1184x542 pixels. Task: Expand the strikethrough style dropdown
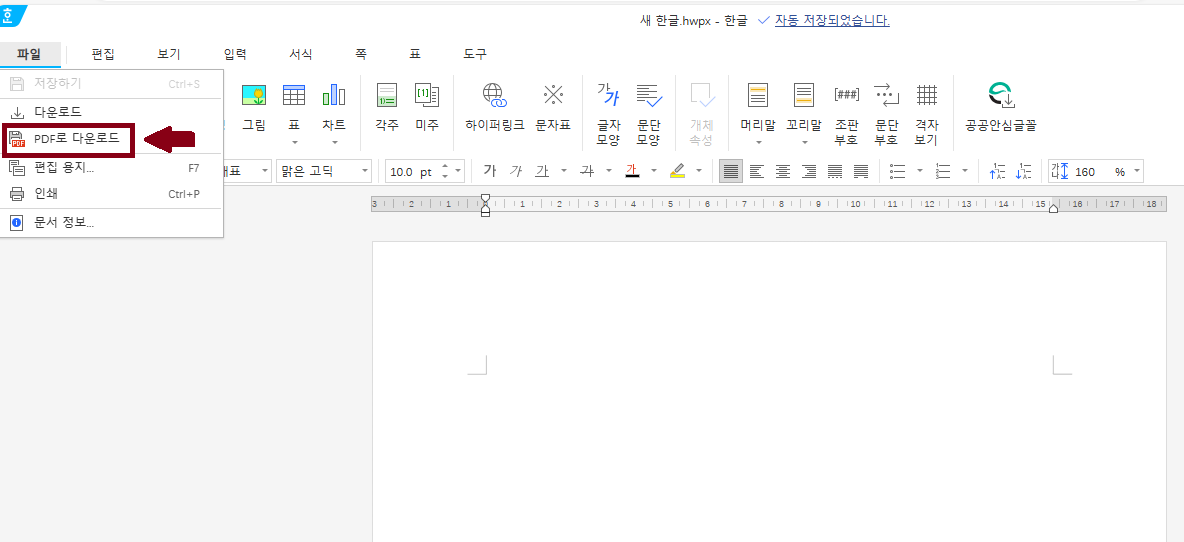tap(609, 171)
